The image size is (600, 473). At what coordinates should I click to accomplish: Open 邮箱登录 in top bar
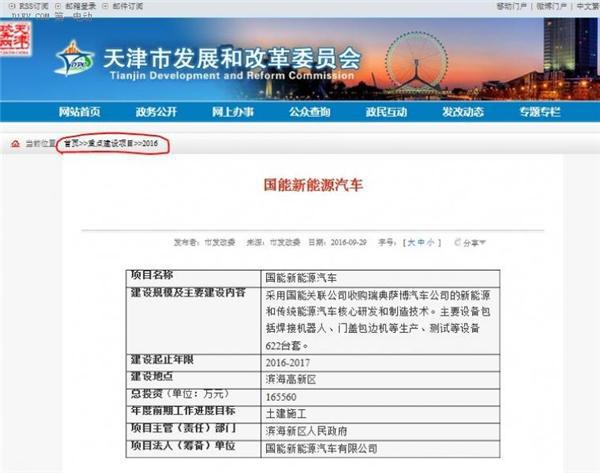click(79, 6)
